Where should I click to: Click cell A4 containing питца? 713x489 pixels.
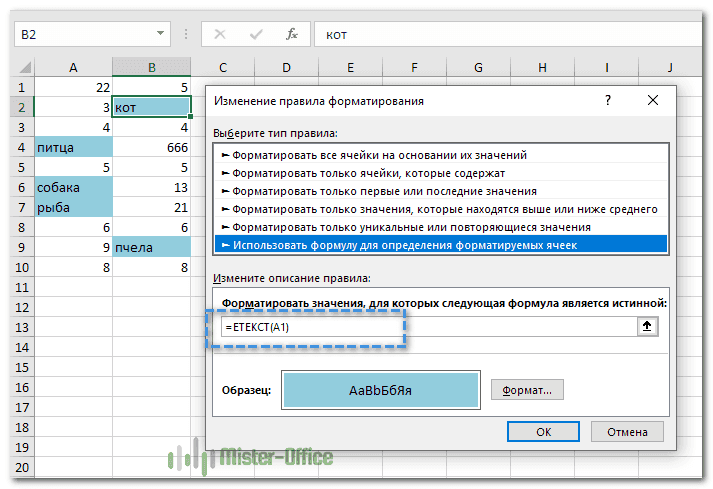pyautogui.click(x=73, y=147)
